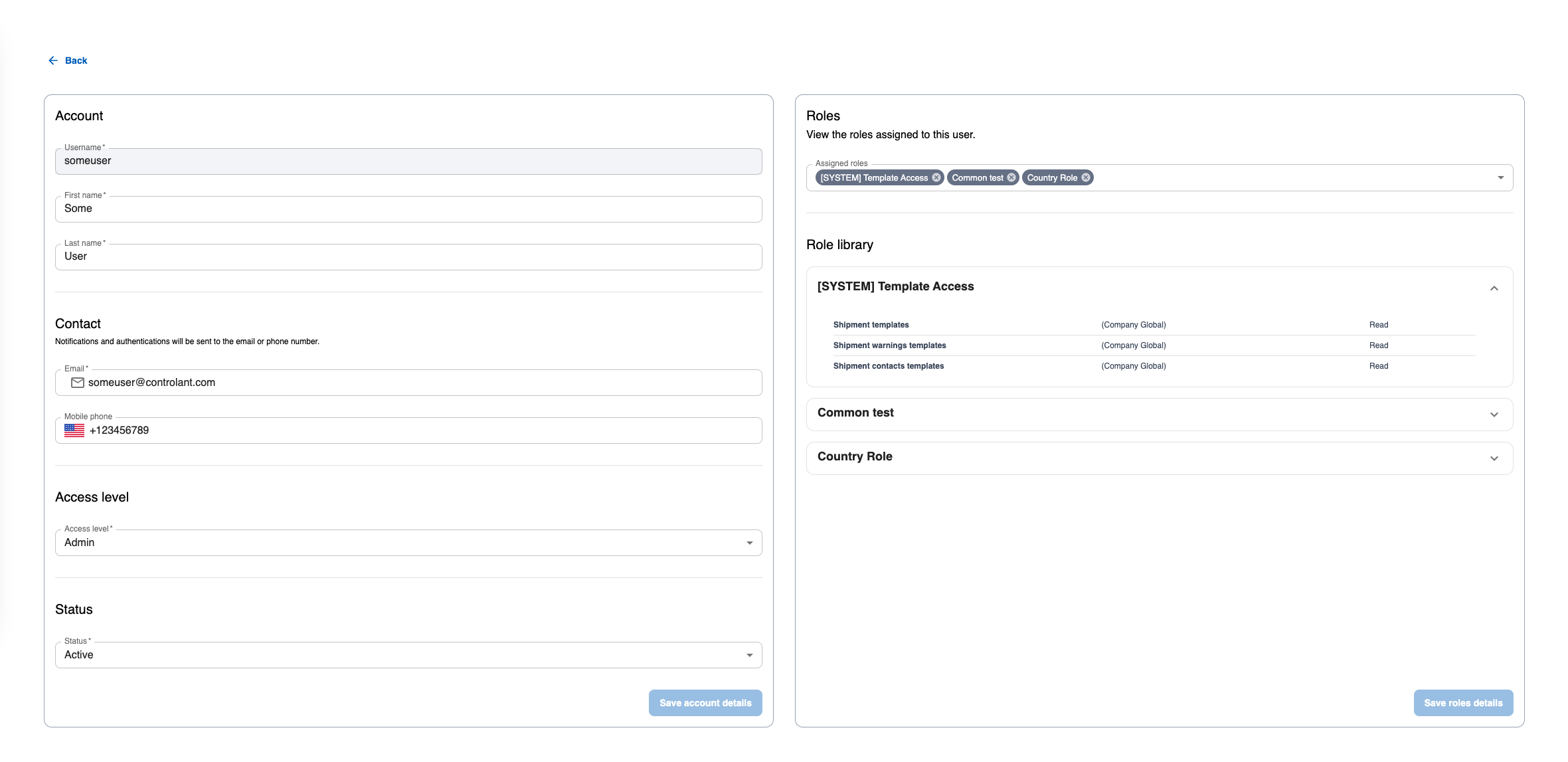Expand the Country Role panel
This screenshot has height=762, width=1568.
1494,458
